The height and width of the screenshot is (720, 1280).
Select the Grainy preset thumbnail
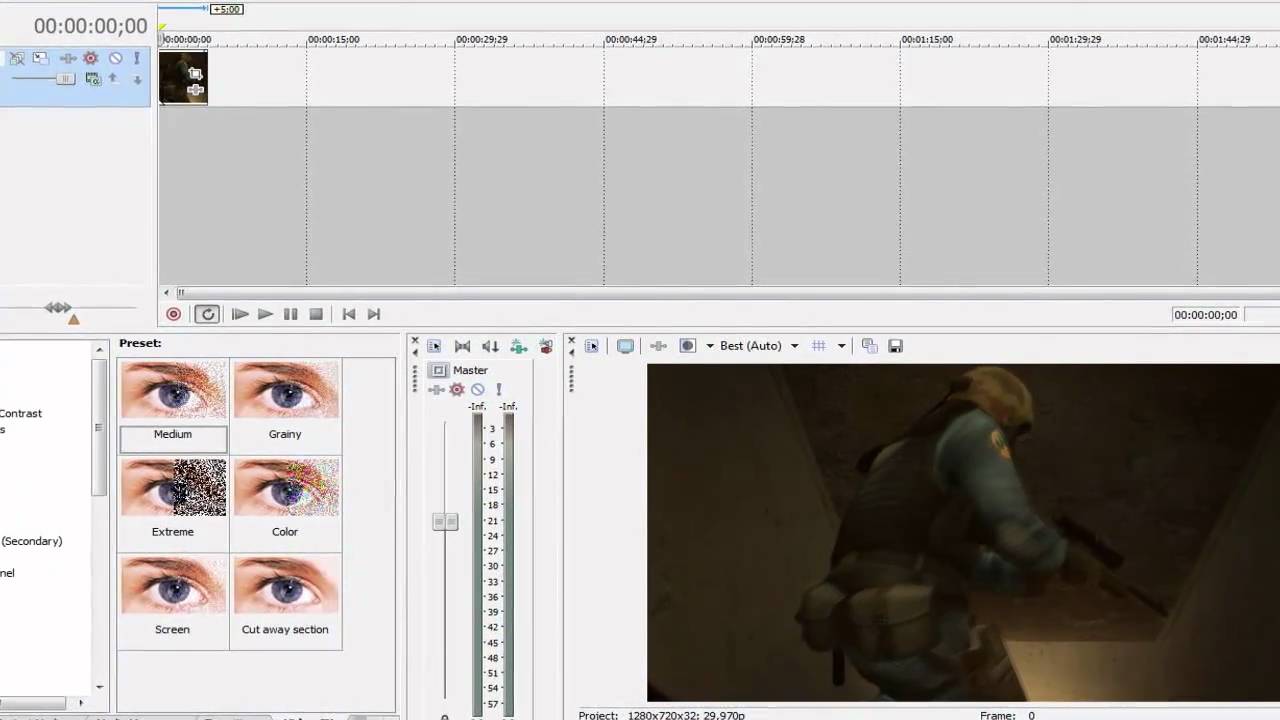[286, 390]
